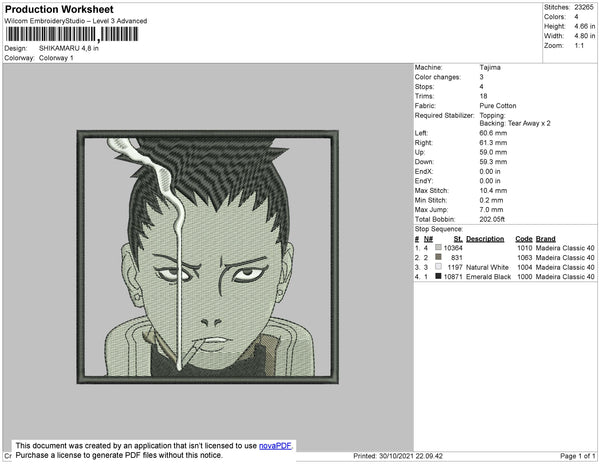
Task: Click the St. column header
Action: point(458,239)
